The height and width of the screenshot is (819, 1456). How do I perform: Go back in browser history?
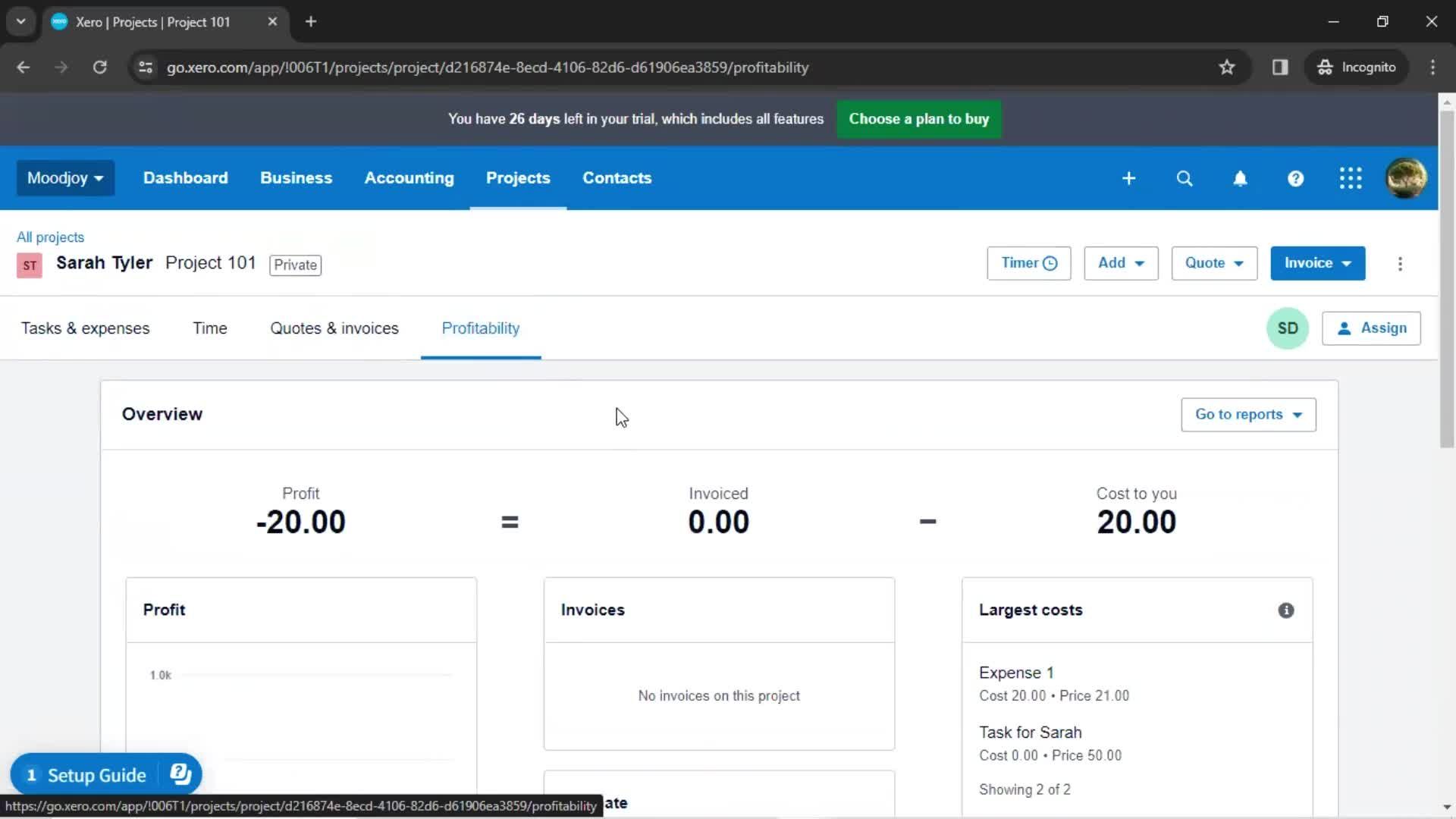[24, 67]
